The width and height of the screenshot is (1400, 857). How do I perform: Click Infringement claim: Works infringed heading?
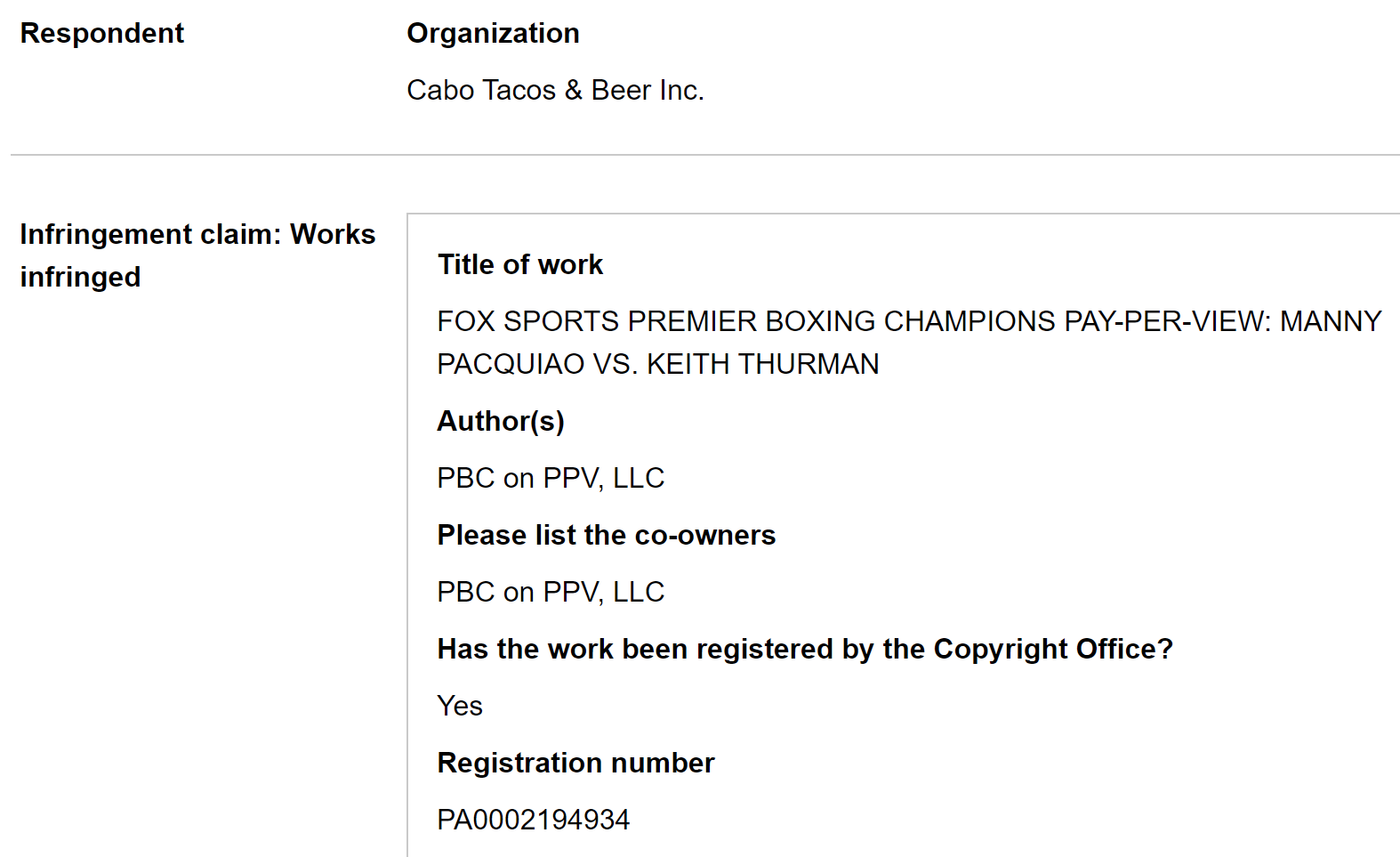coord(197,255)
